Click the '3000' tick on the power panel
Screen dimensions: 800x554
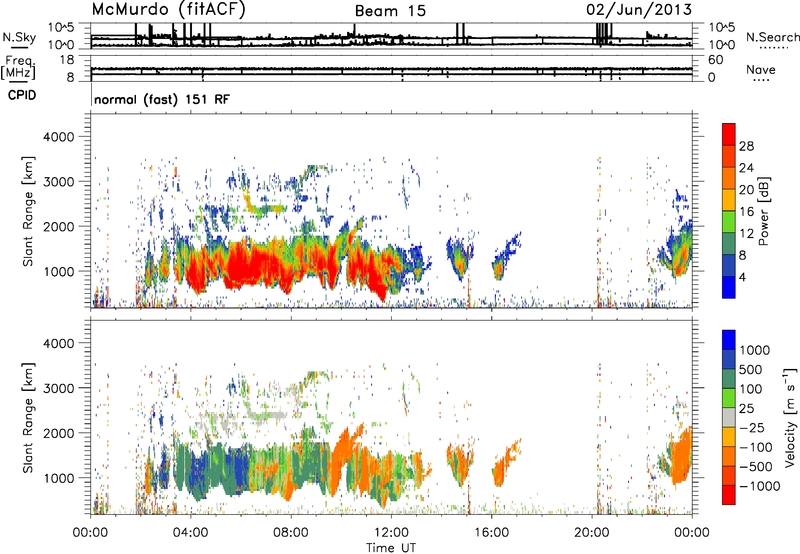pyautogui.click(x=59, y=182)
